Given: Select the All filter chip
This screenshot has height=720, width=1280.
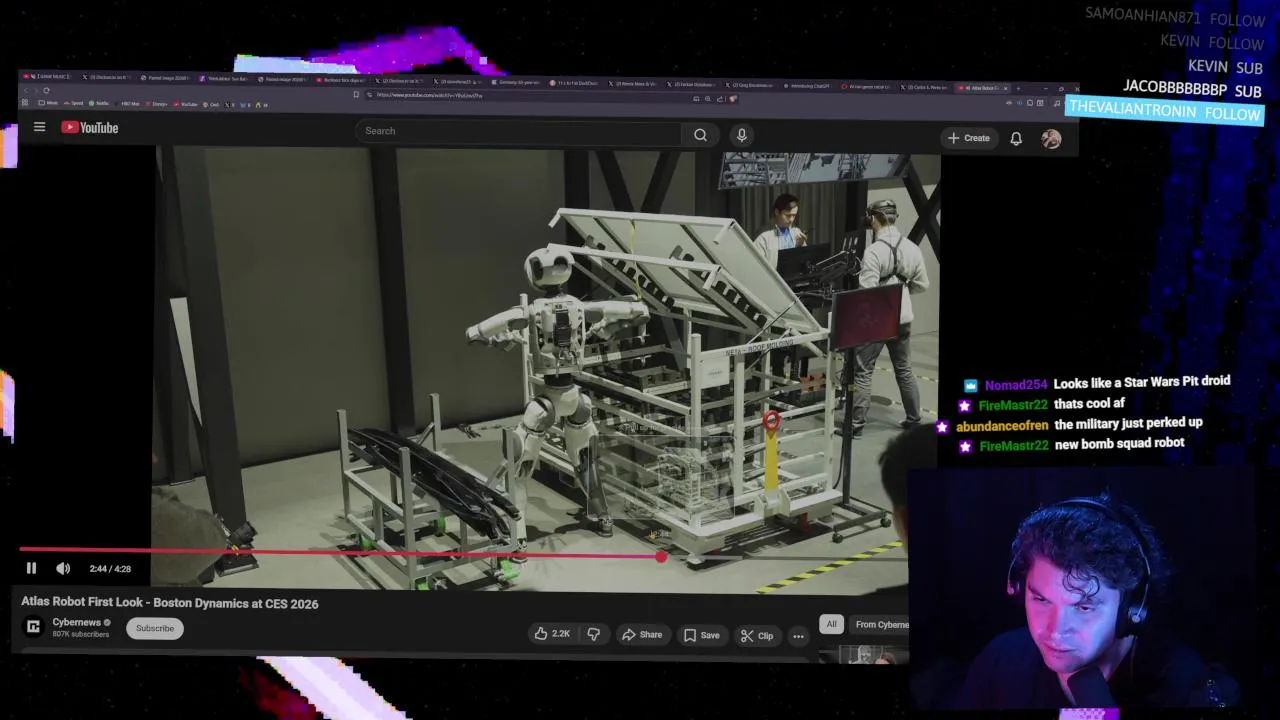Looking at the screenshot, I should [831, 624].
